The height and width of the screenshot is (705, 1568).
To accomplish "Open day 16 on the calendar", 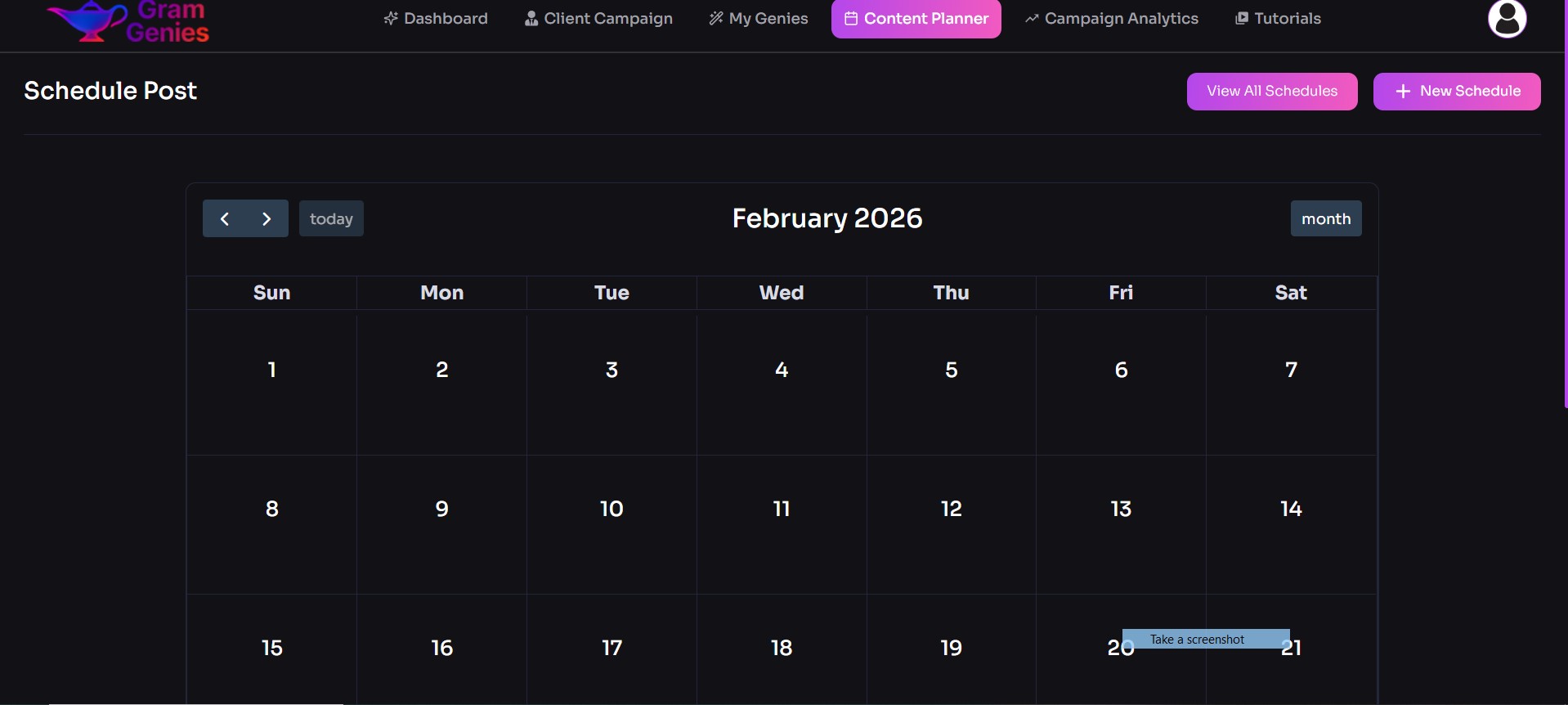I will click(x=442, y=650).
